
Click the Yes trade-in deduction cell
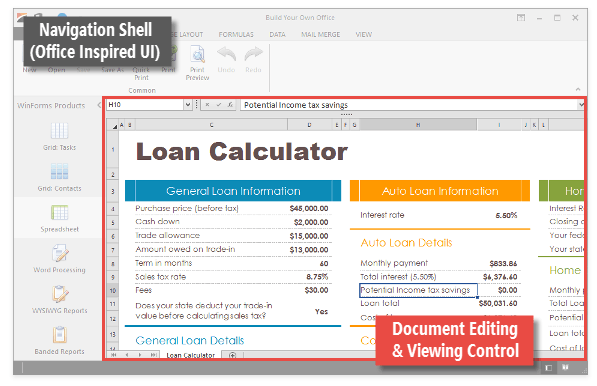321,311
